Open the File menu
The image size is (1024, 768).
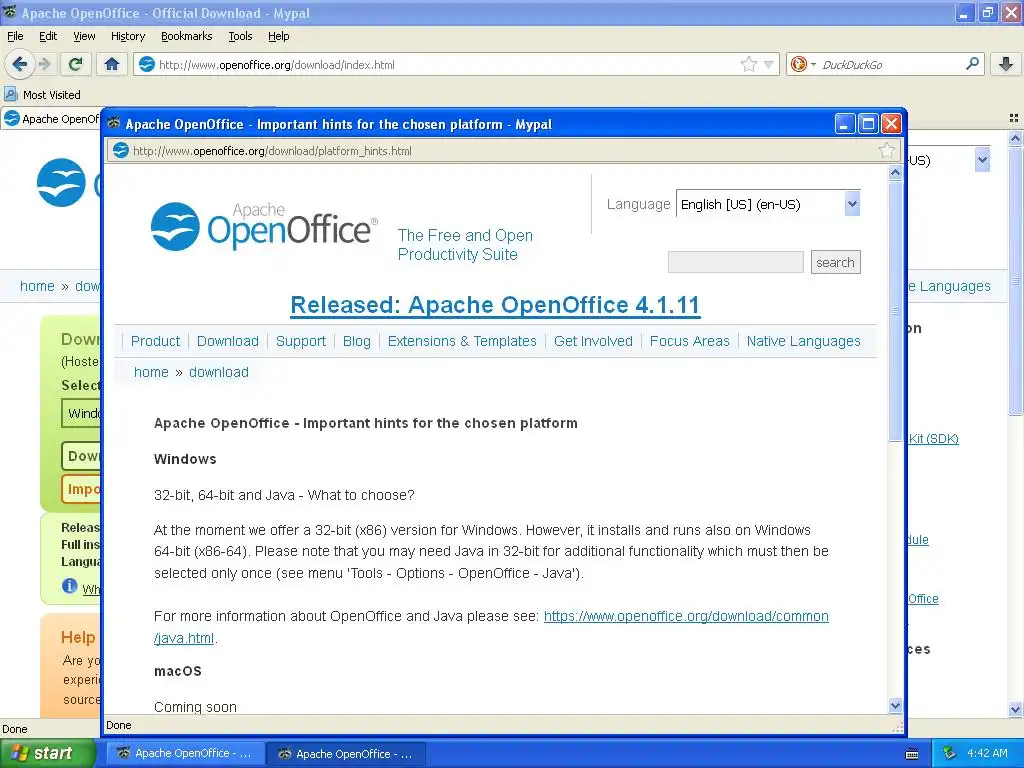pyautogui.click(x=15, y=36)
